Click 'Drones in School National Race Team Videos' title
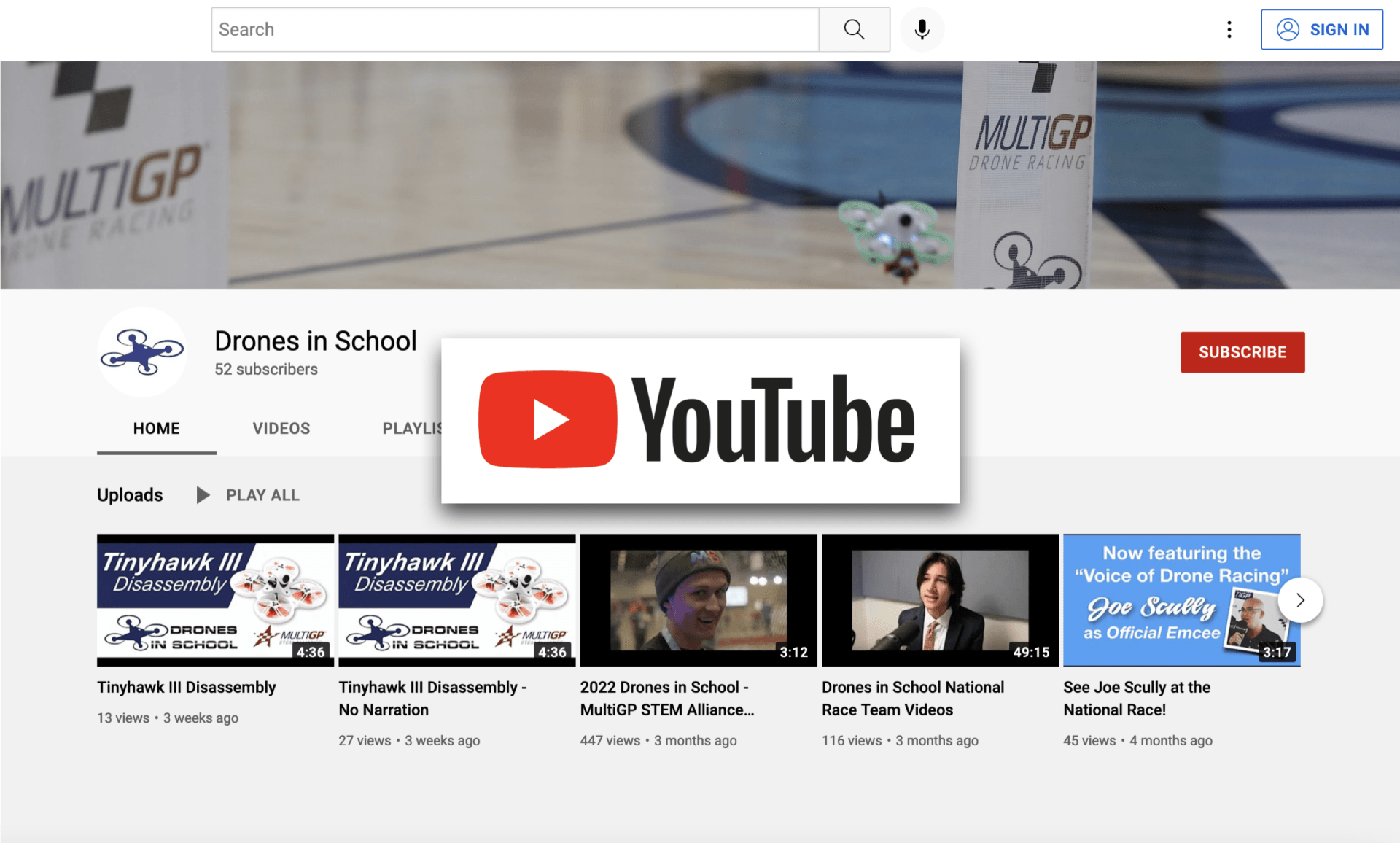This screenshot has height=843, width=1400. 913,699
